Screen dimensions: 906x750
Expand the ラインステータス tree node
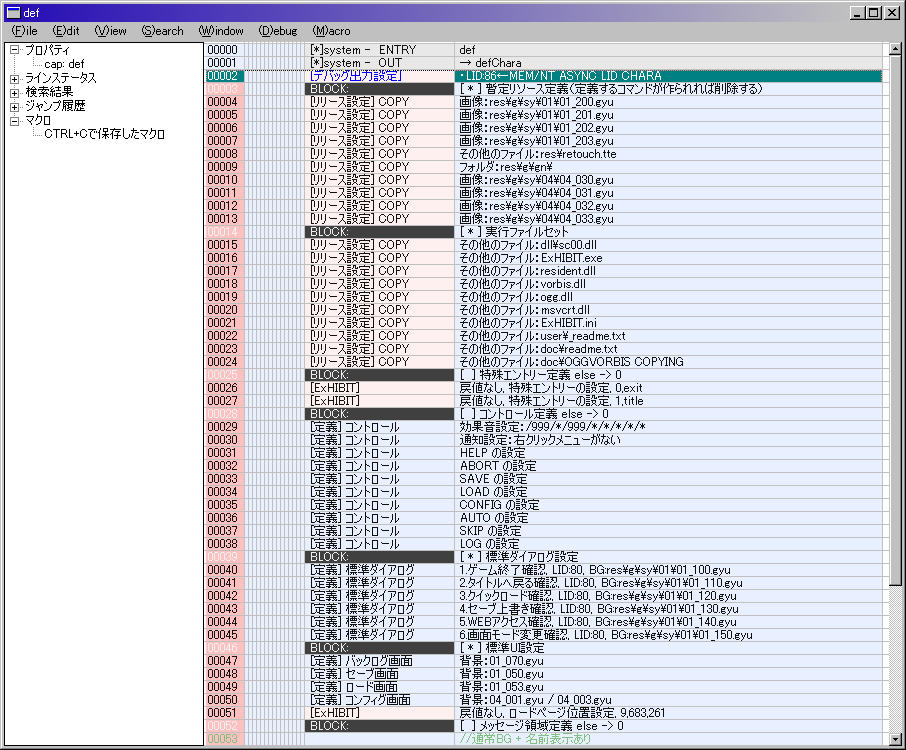coord(14,79)
